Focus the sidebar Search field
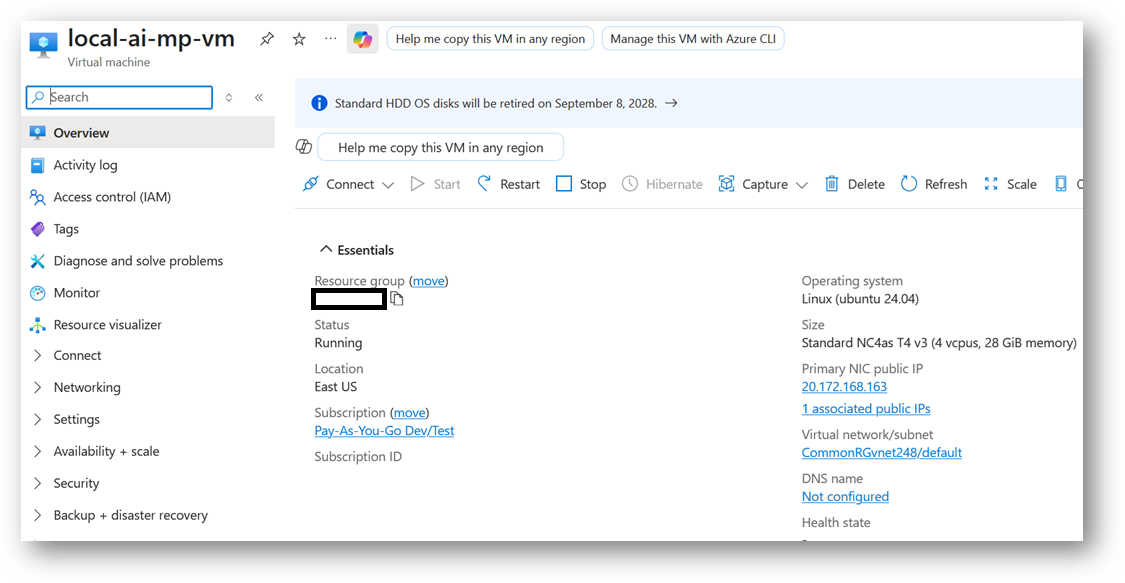This screenshot has height=583, width=1125. click(119, 98)
